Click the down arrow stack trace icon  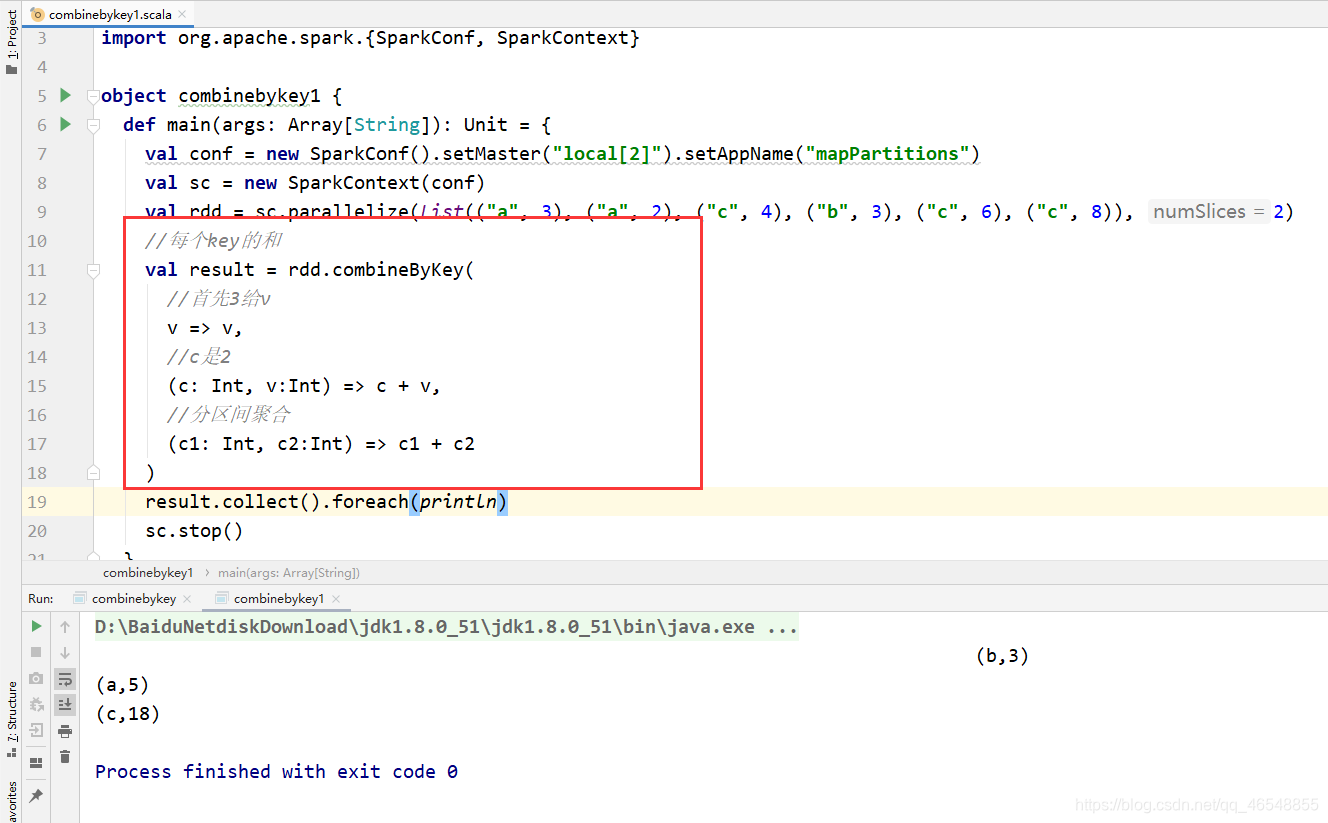(x=65, y=652)
